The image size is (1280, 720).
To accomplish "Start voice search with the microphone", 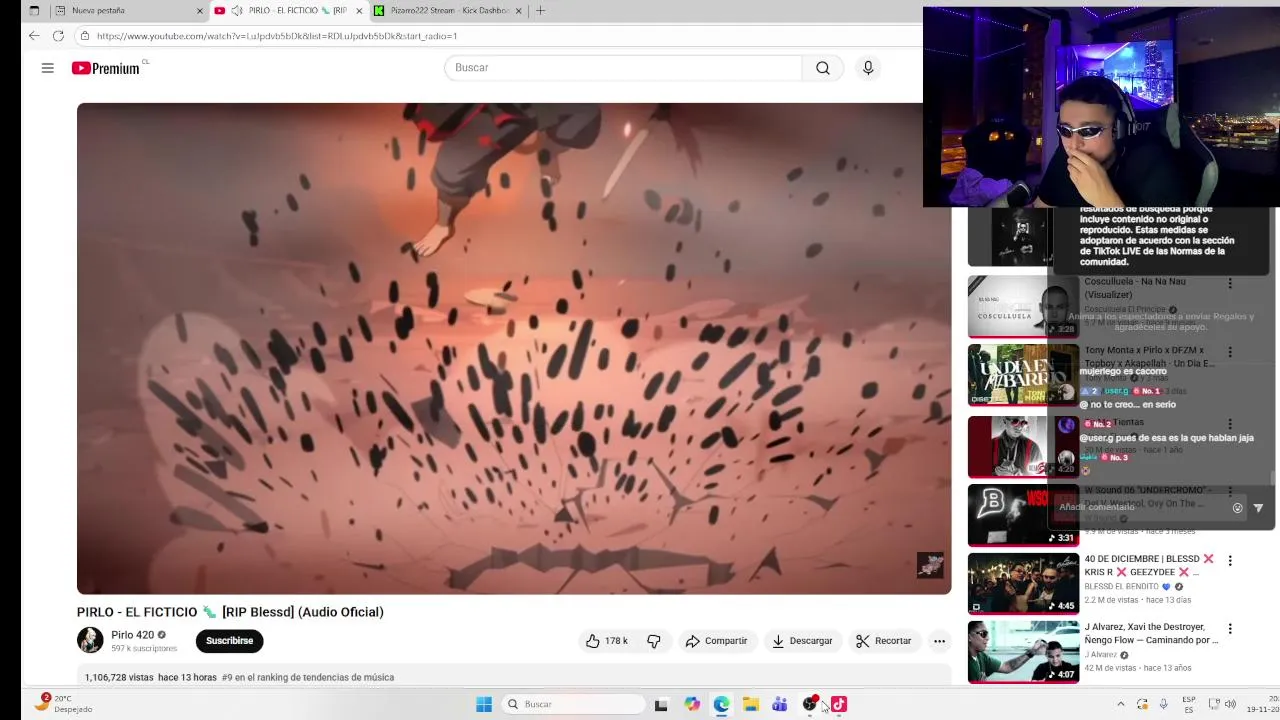I will (x=868, y=68).
